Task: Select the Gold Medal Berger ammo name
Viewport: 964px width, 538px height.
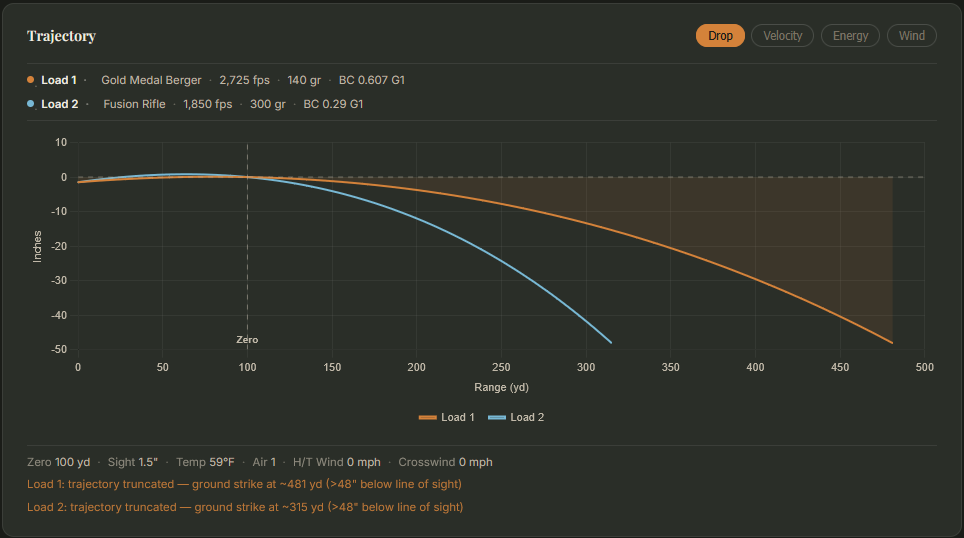Action: coord(151,81)
